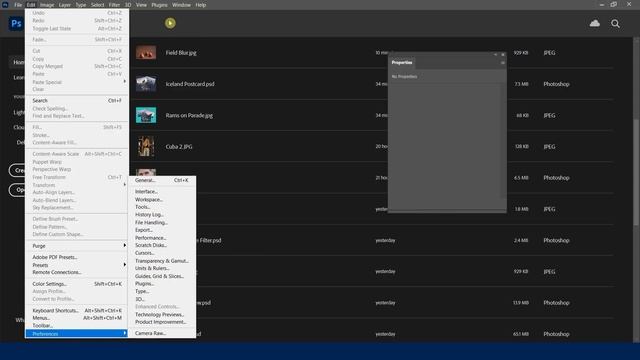640x360 pixels.
Task: Open the View menu
Action: coord(141,5)
